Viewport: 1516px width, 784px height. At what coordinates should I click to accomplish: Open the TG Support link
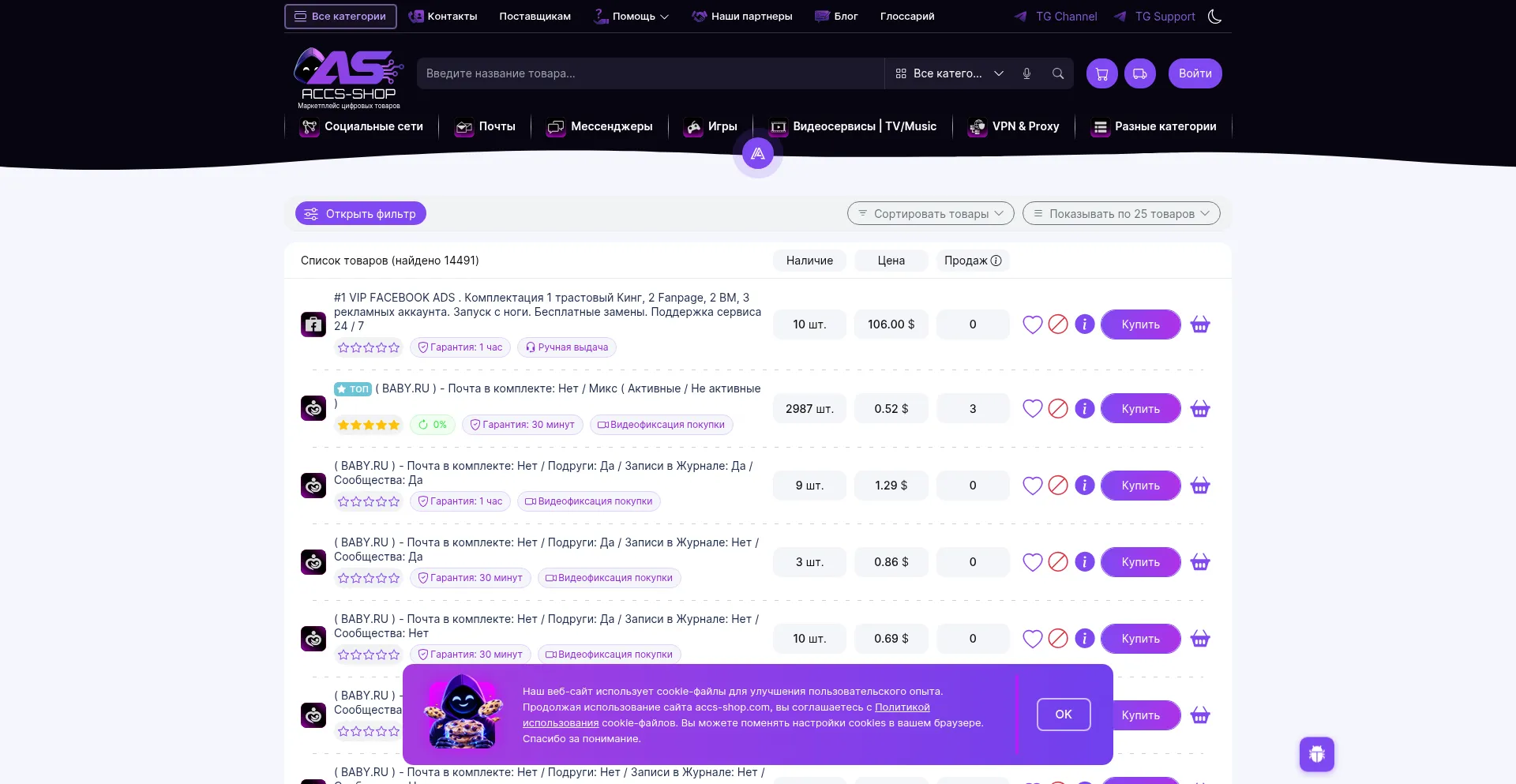point(1155,17)
